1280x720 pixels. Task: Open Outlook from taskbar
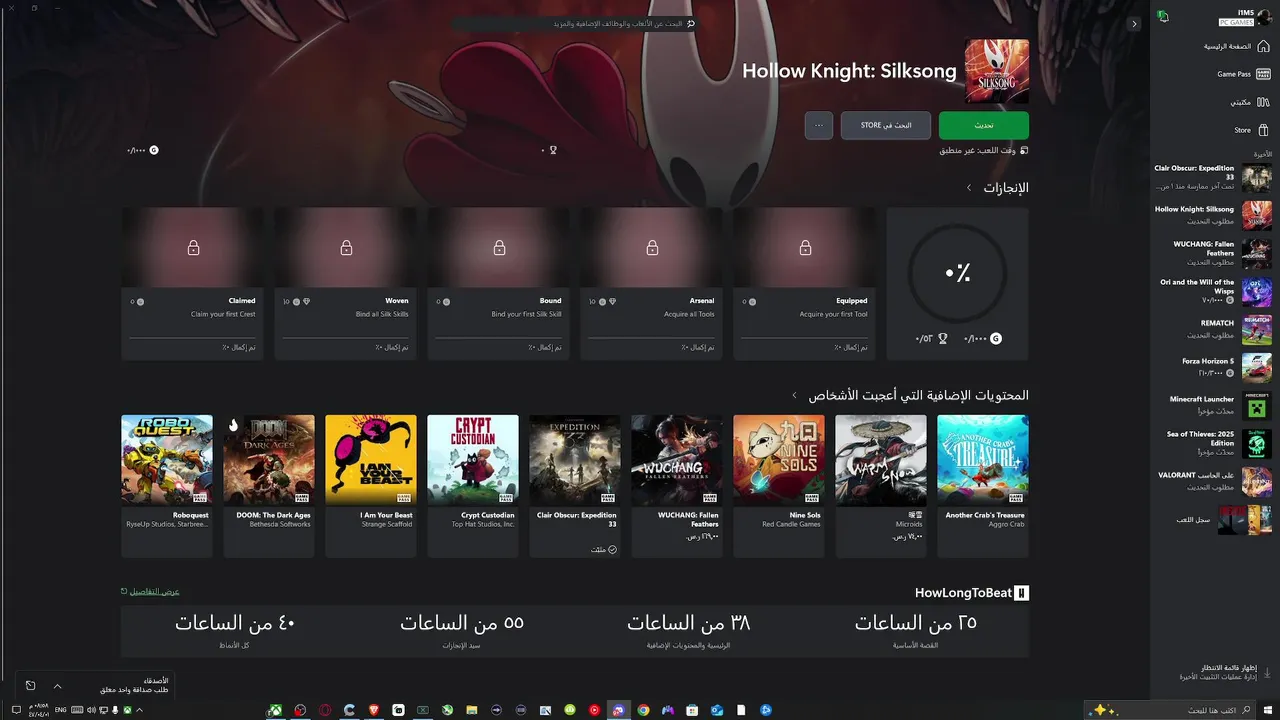[x=717, y=710]
